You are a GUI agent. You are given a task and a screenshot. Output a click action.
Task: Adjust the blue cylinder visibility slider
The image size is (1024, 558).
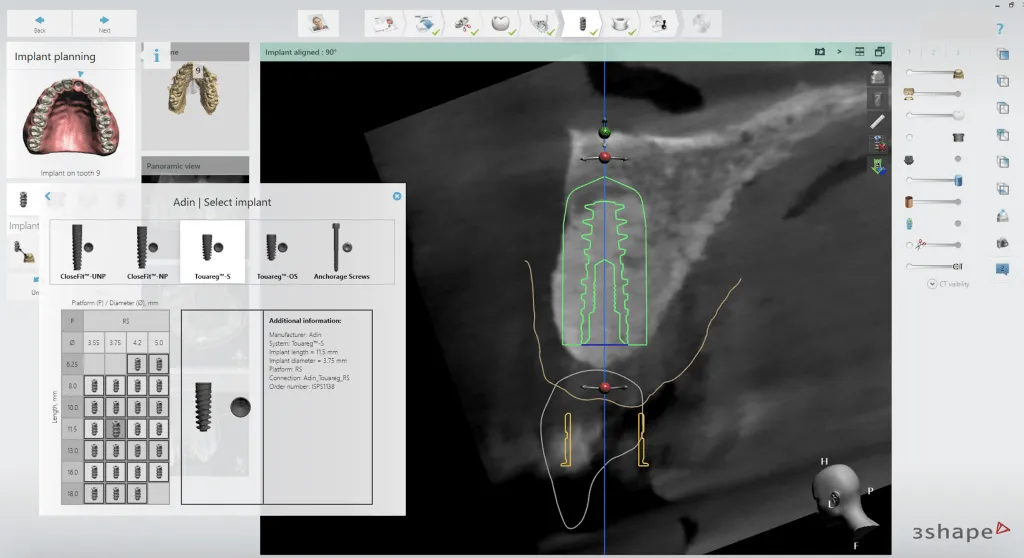tap(935, 180)
